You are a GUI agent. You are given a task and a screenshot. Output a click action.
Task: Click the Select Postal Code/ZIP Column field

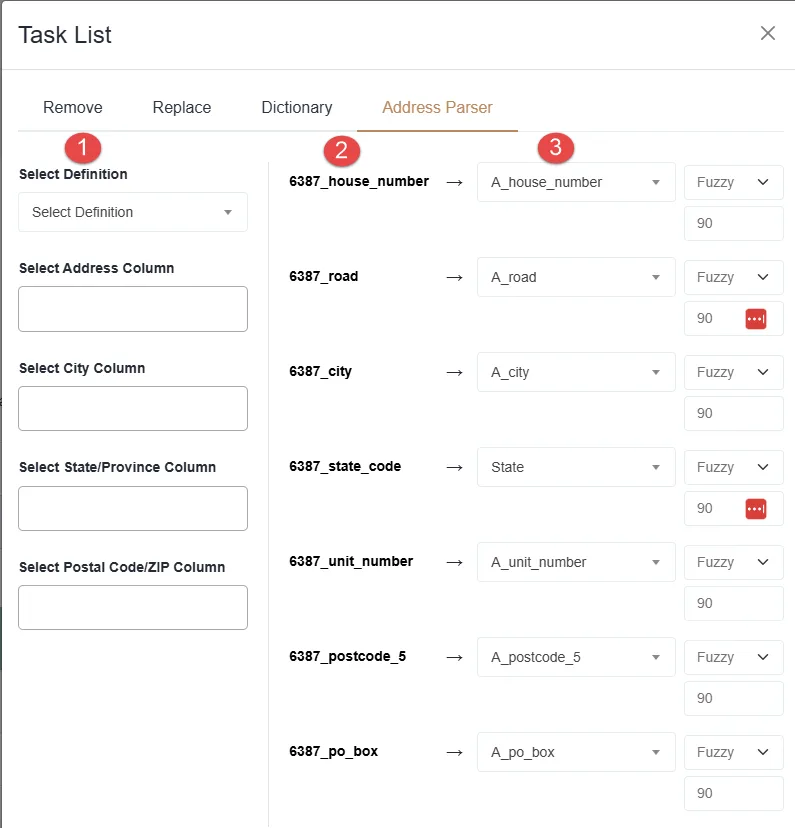coord(132,607)
